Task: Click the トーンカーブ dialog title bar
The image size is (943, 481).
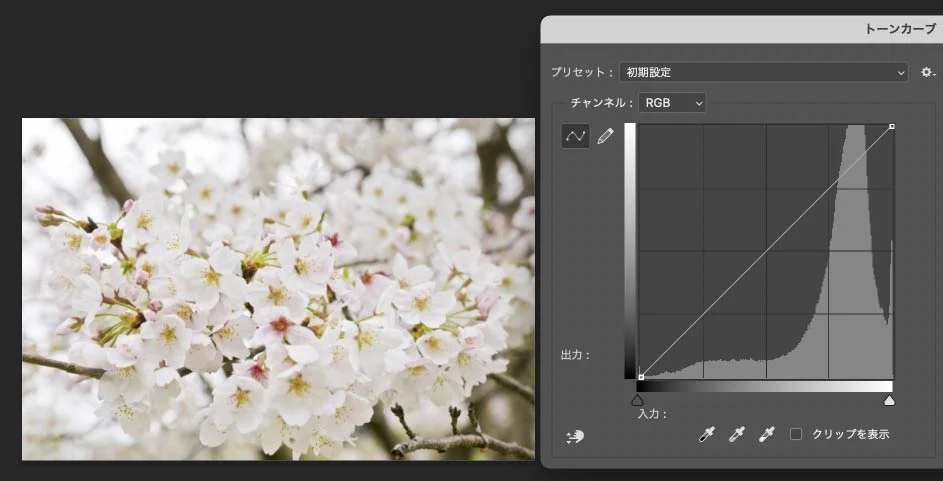Action: 741,29
